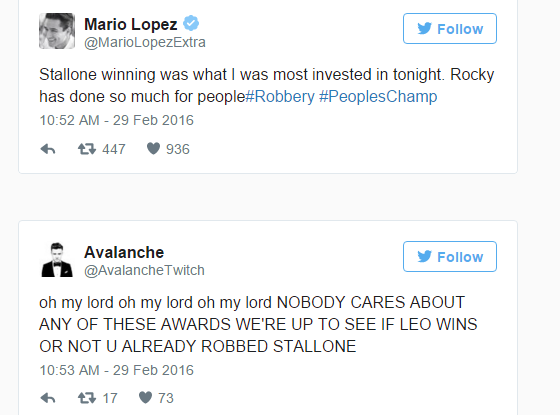Viewport: 560px width, 415px height.
Task: Reply to Avalanche's tweet
Action: [x=48, y=398]
